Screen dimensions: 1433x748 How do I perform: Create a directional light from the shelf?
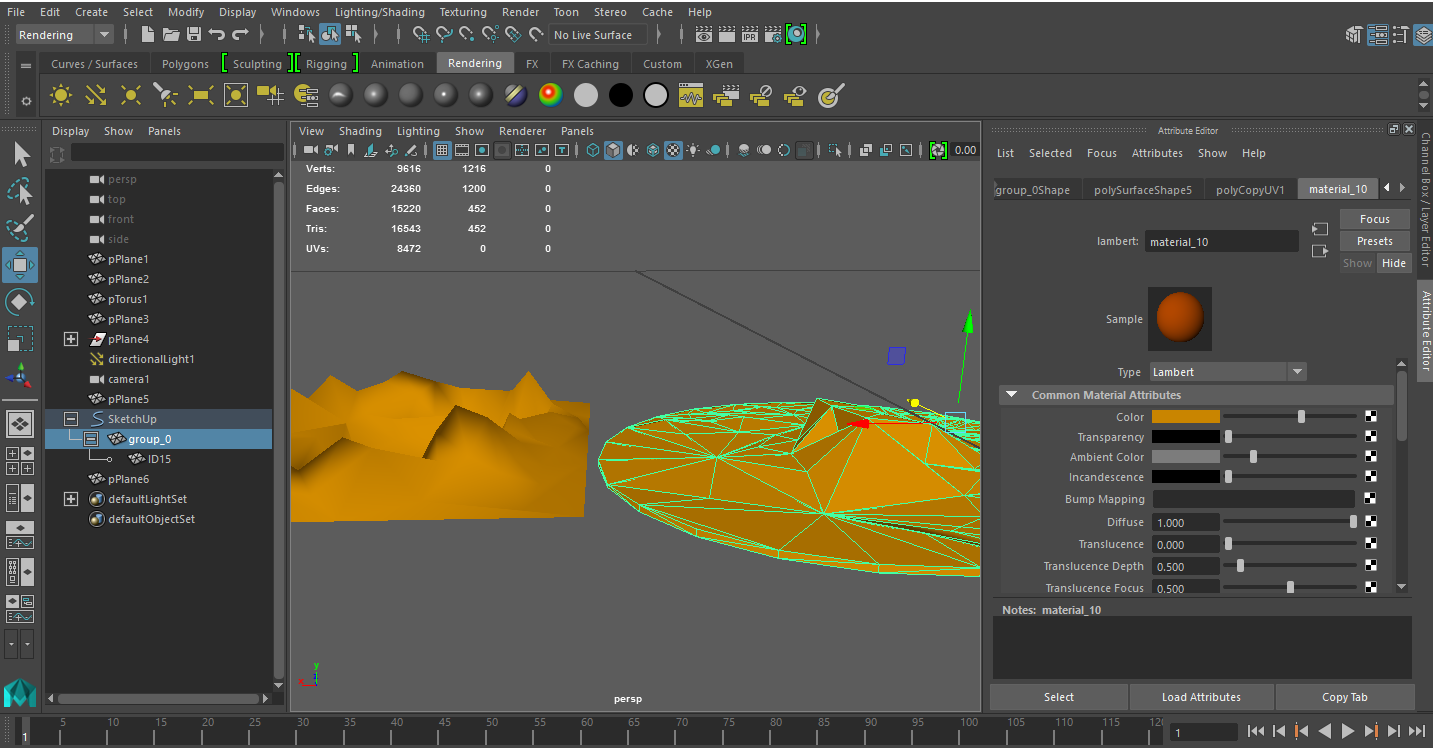pyautogui.click(x=95, y=95)
